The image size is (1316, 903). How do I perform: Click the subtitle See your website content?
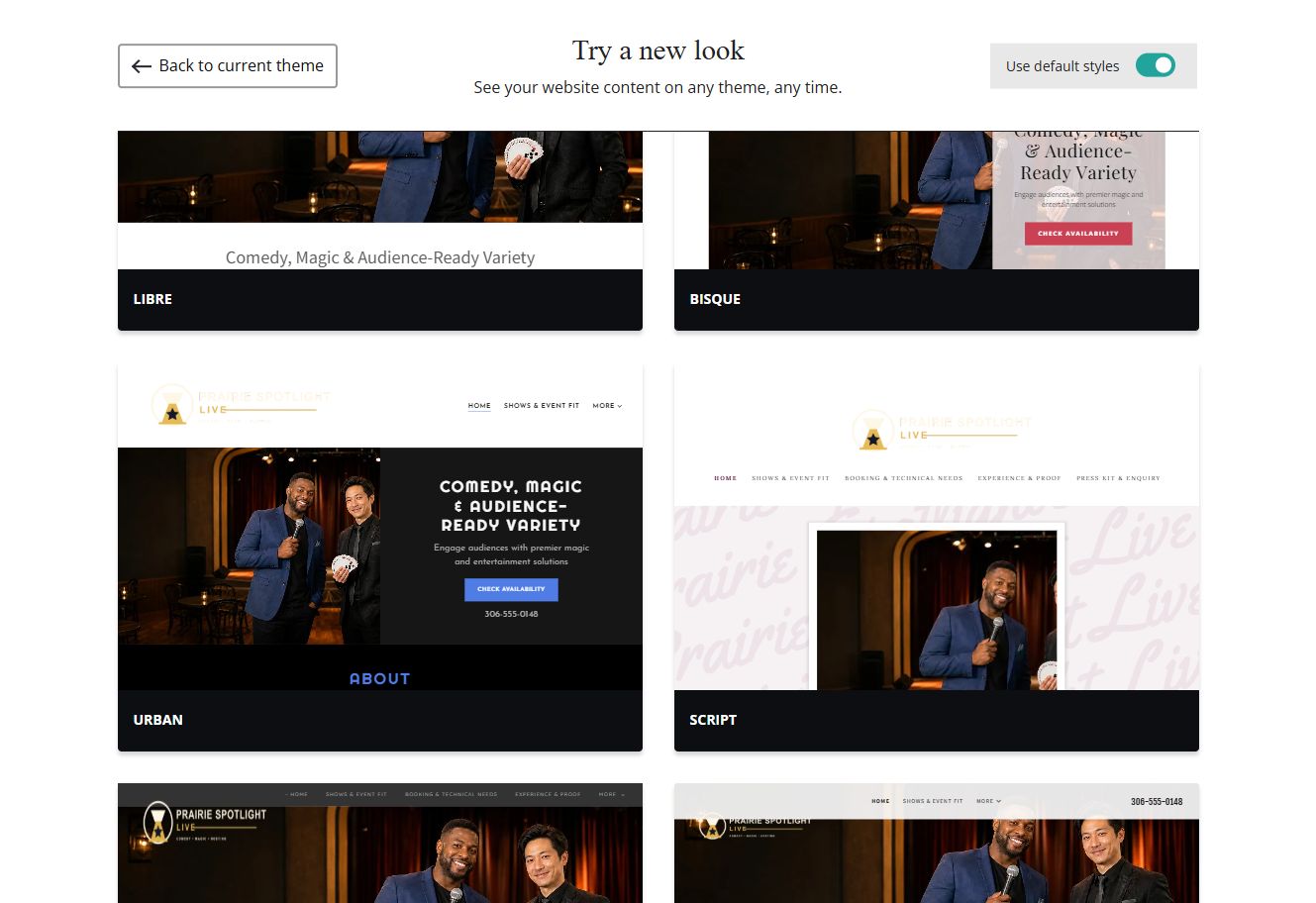[658, 87]
